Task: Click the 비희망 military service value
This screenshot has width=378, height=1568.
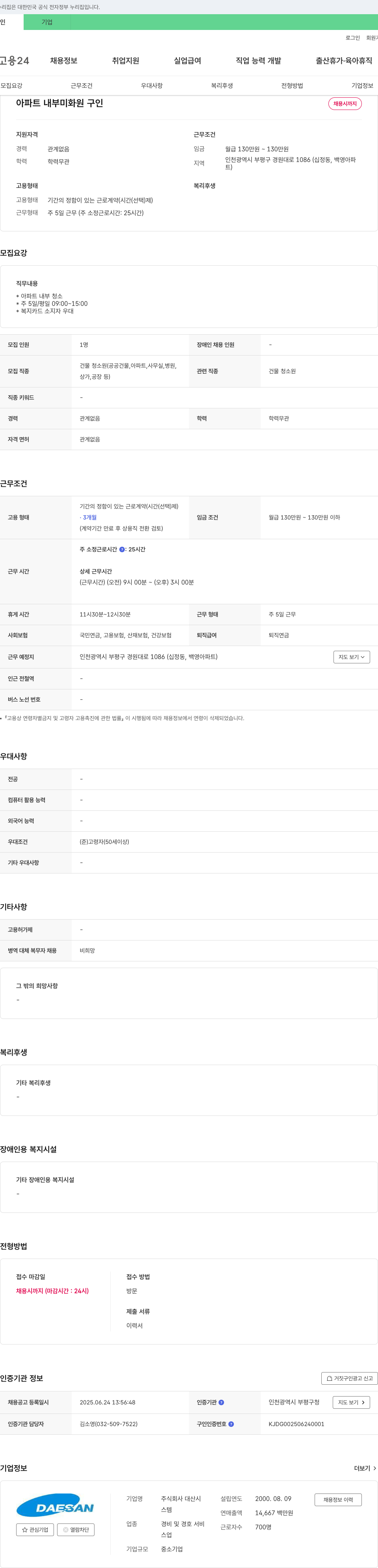Action: click(87, 951)
